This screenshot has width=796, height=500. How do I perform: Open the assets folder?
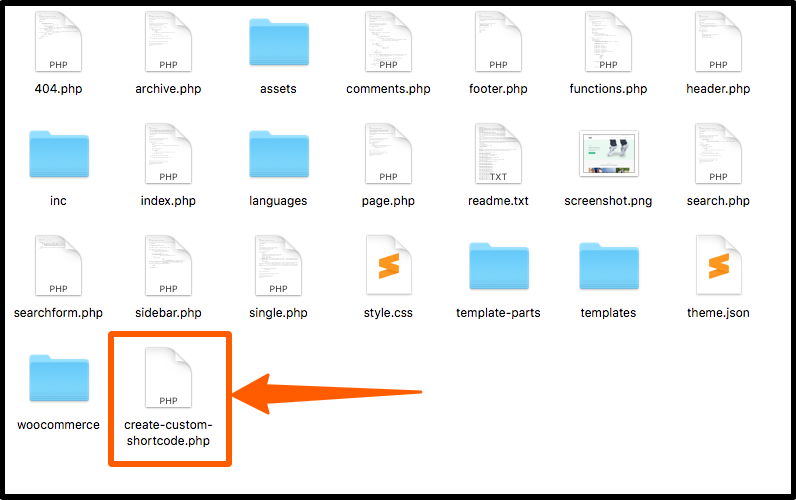click(279, 42)
